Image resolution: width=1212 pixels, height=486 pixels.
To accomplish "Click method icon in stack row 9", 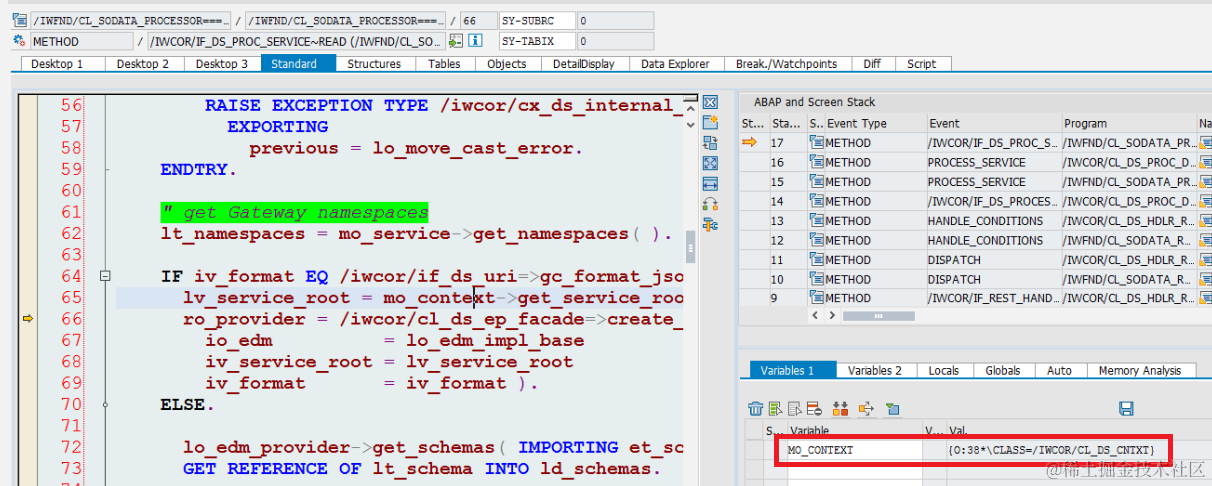I will pyautogui.click(x=816, y=298).
